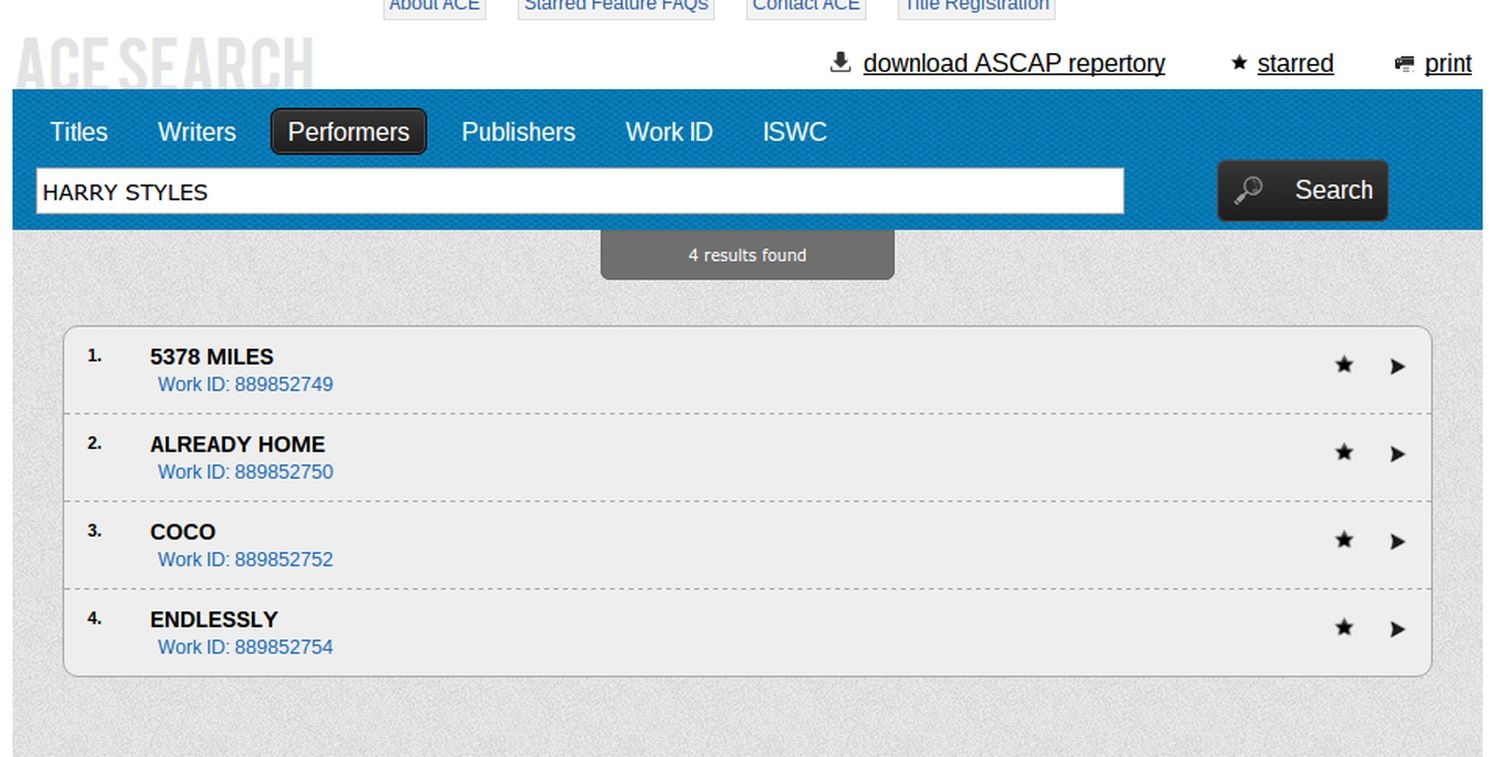Open the download ASCAP repertory link
Screen dimensions: 1500x757
1013,63
